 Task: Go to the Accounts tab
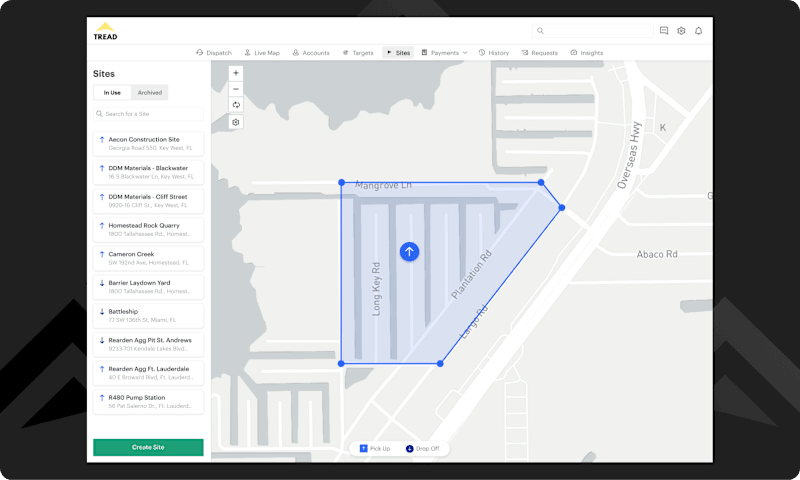(311, 53)
